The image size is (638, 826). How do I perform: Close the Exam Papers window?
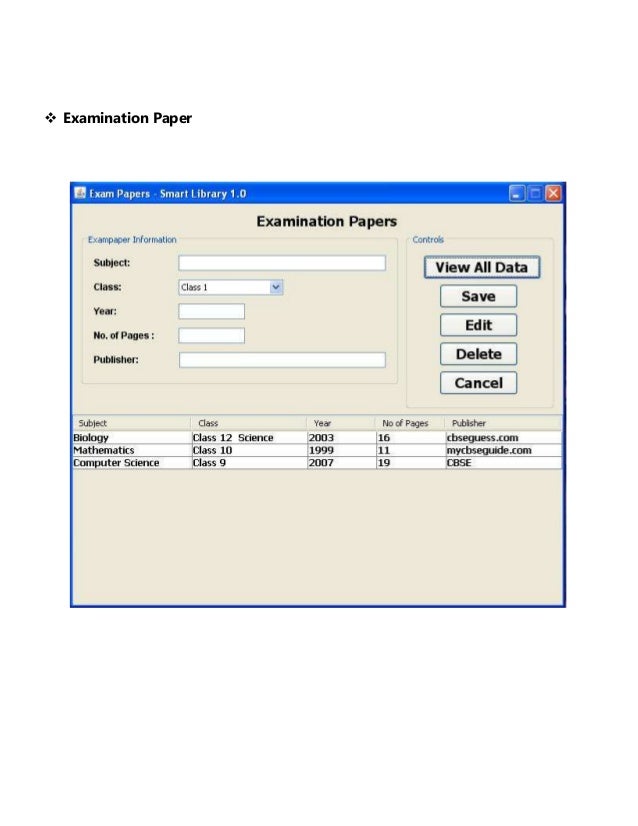click(553, 194)
